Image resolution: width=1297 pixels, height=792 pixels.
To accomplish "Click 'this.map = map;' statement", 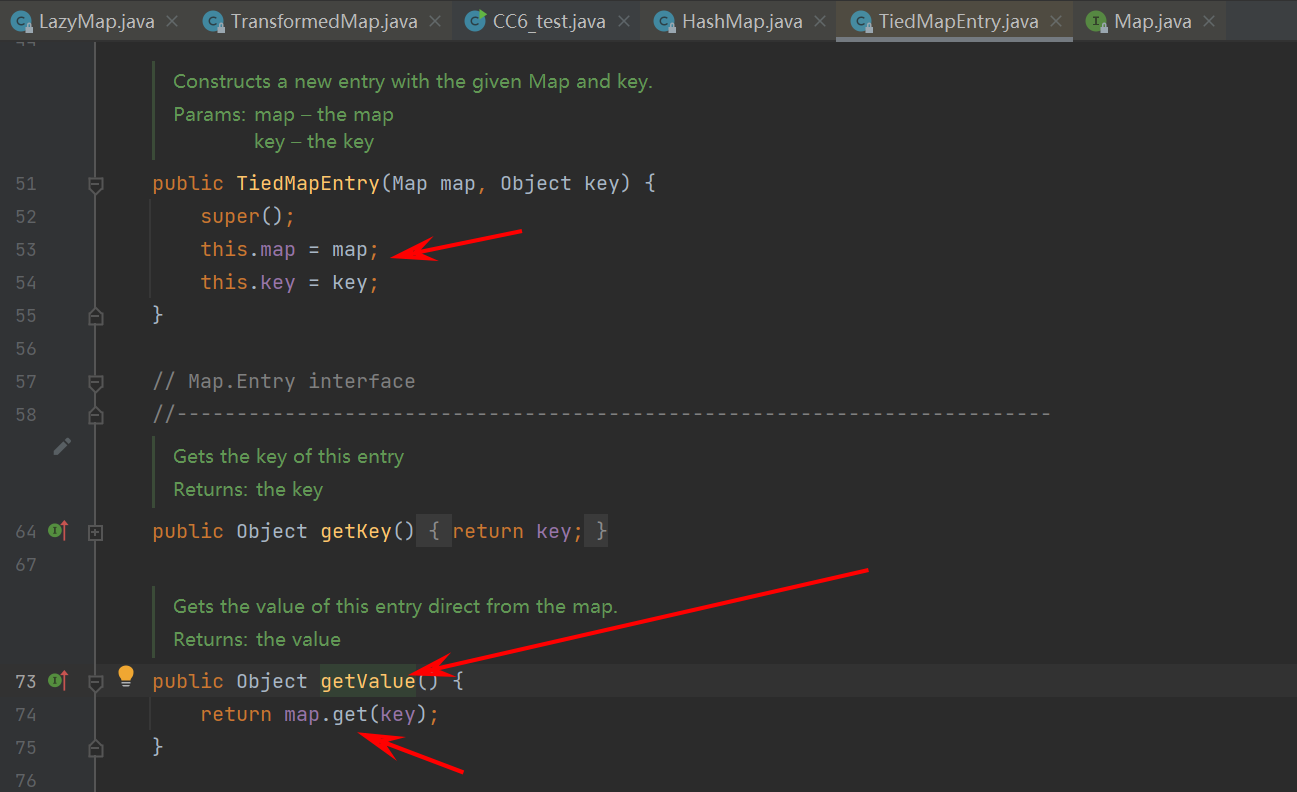I will (290, 250).
